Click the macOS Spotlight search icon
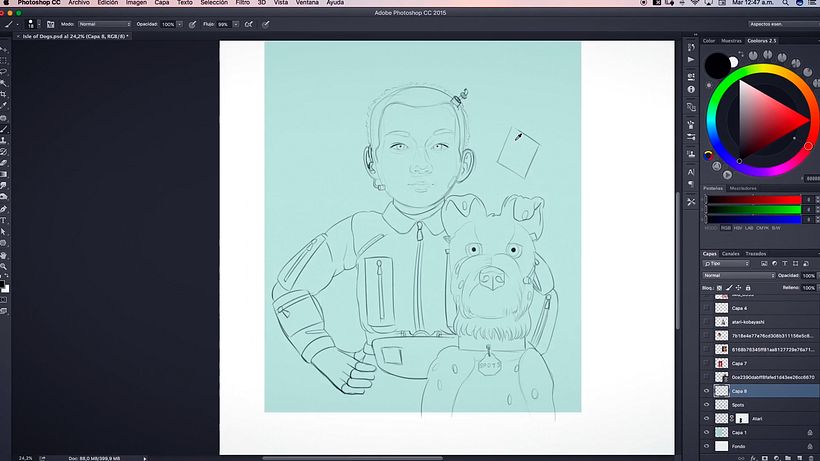The height and width of the screenshot is (461, 820). (x=785, y=3)
